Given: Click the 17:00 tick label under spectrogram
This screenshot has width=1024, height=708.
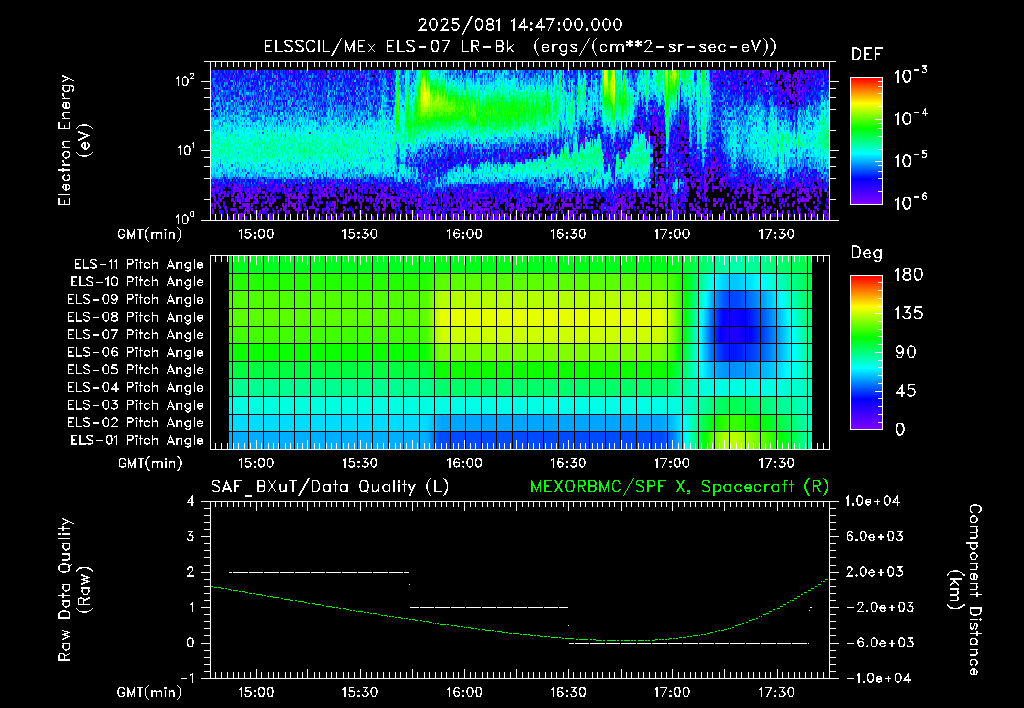Looking at the screenshot, I should click(x=672, y=234).
